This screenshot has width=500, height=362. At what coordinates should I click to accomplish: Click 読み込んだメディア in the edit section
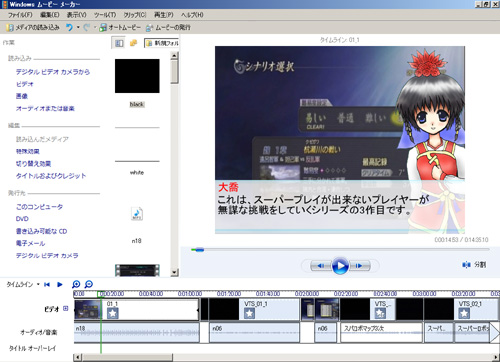tap(42, 139)
